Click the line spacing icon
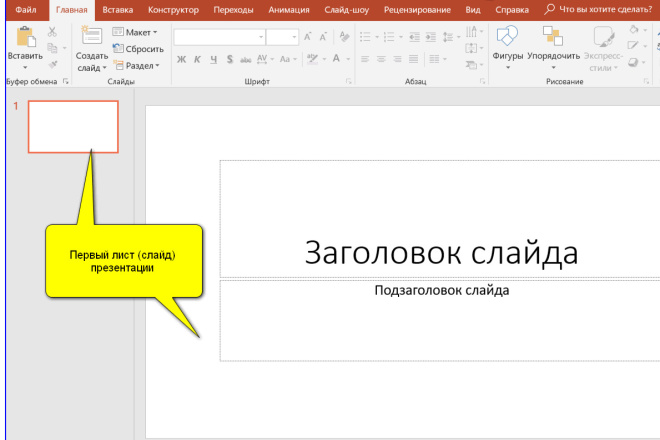This screenshot has width=660, height=440. click(448, 37)
